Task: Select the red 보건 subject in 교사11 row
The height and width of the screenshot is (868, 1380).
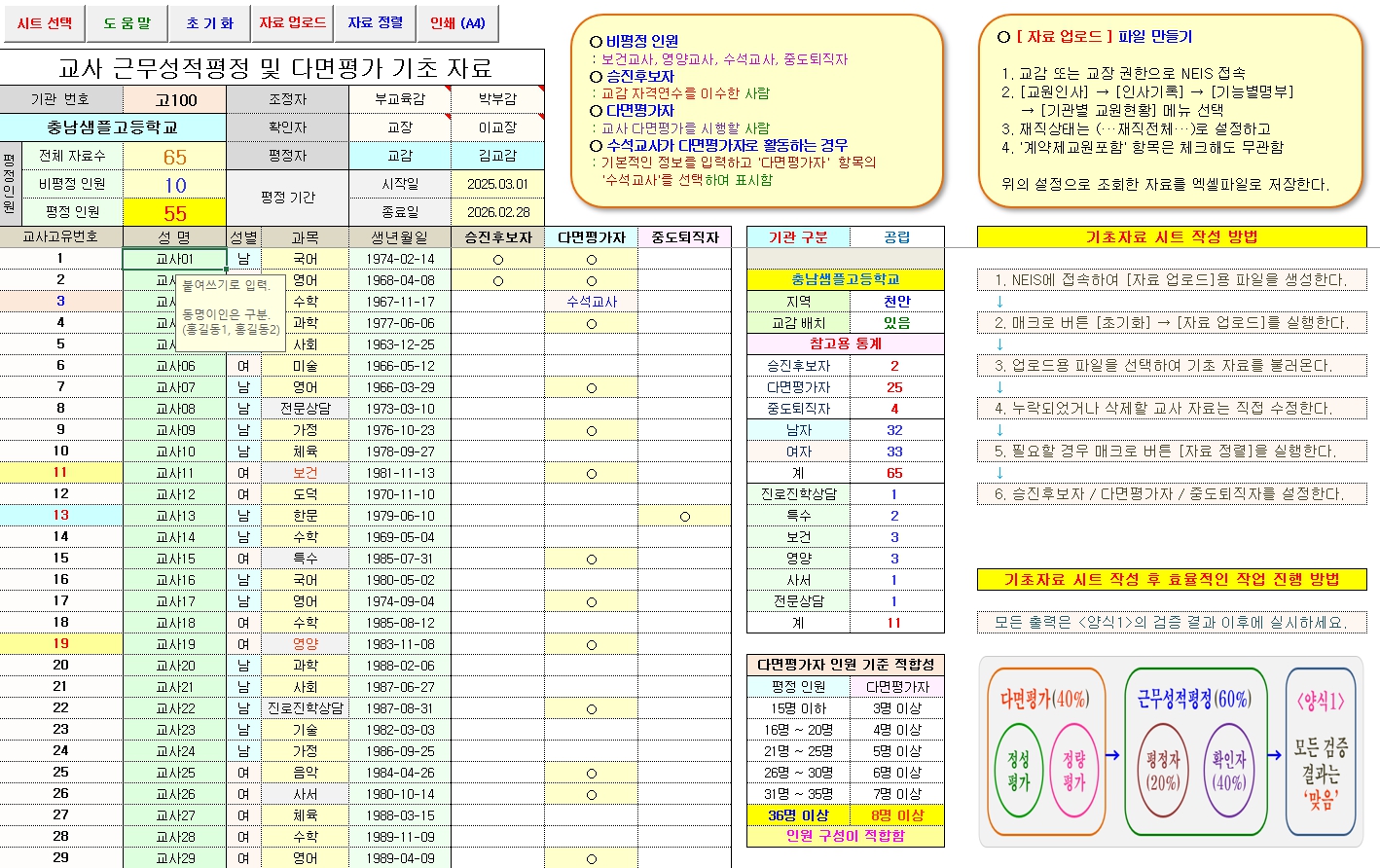Action: click(x=305, y=473)
